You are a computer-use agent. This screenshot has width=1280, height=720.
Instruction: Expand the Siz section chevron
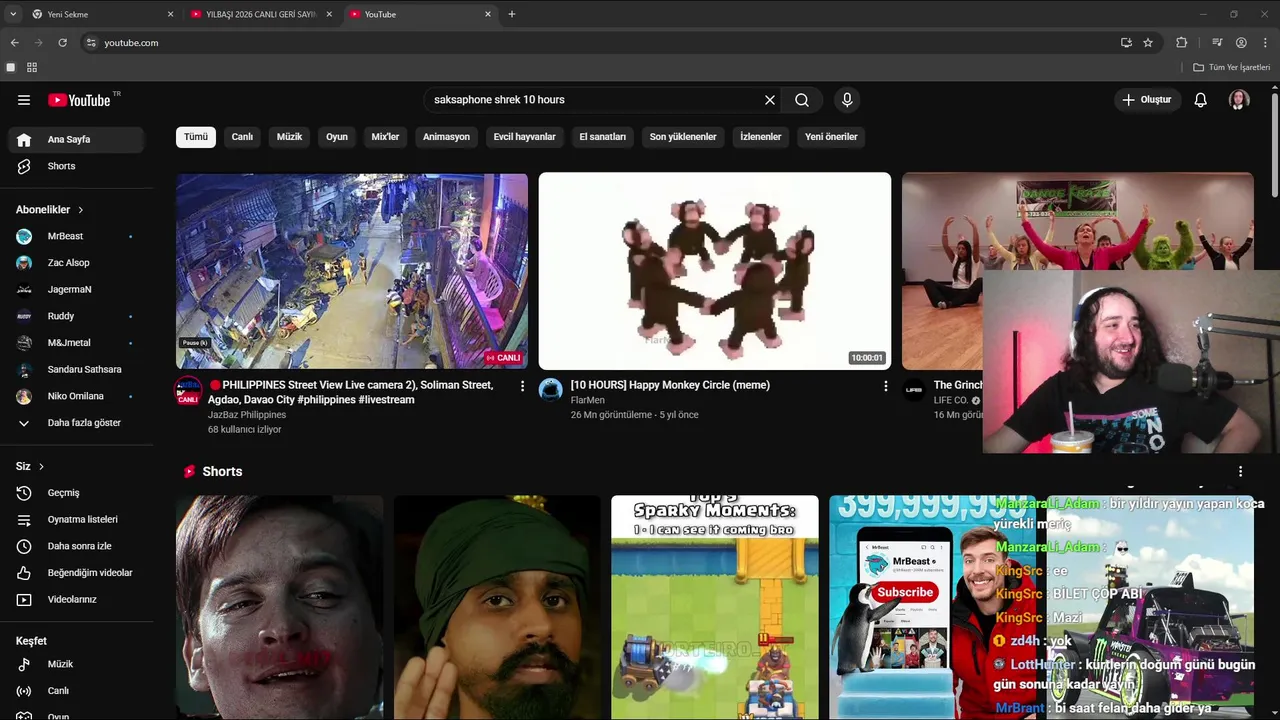click(x=41, y=467)
